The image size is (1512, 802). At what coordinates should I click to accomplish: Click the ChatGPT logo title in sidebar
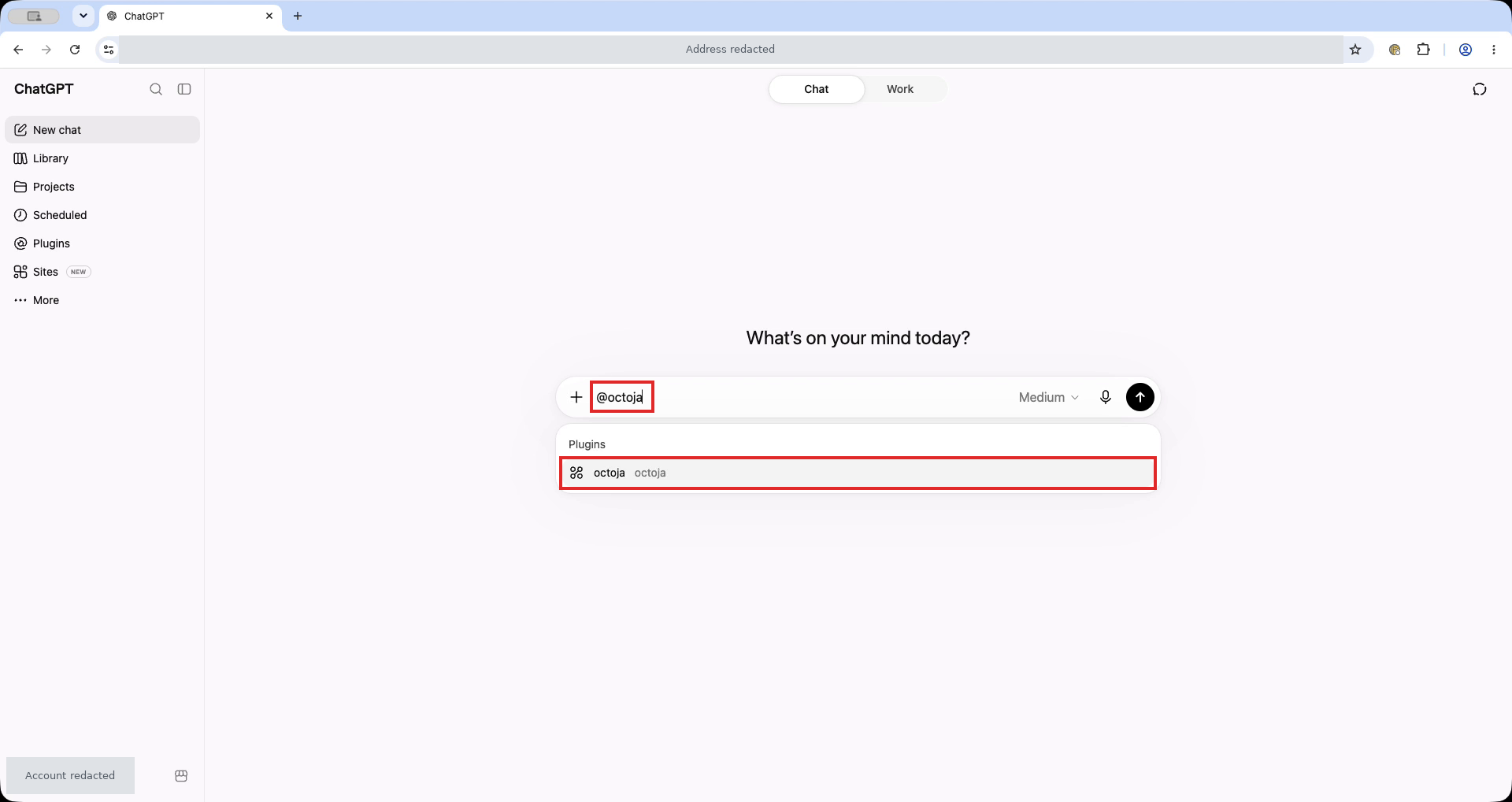pyautogui.click(x=44, y=89)
